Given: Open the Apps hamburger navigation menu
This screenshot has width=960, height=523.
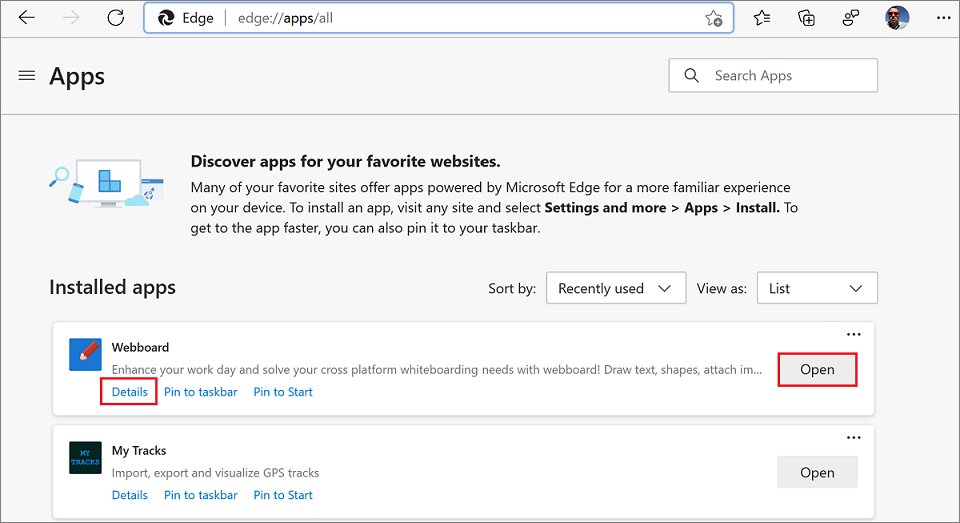Looking at the screenshot, I should (27, 75).
